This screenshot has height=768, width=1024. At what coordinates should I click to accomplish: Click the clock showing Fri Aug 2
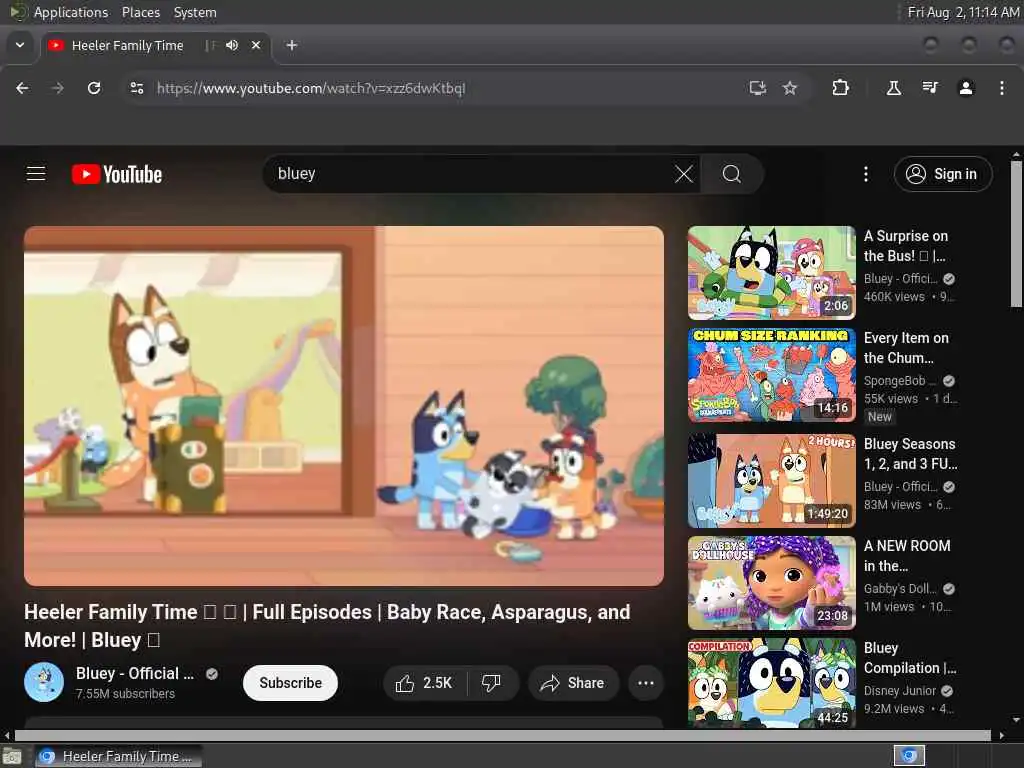click(x=963, y=12)
